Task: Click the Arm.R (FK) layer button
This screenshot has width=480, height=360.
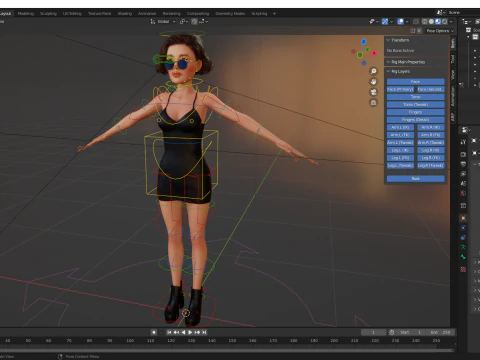Action: pos(431,135)
